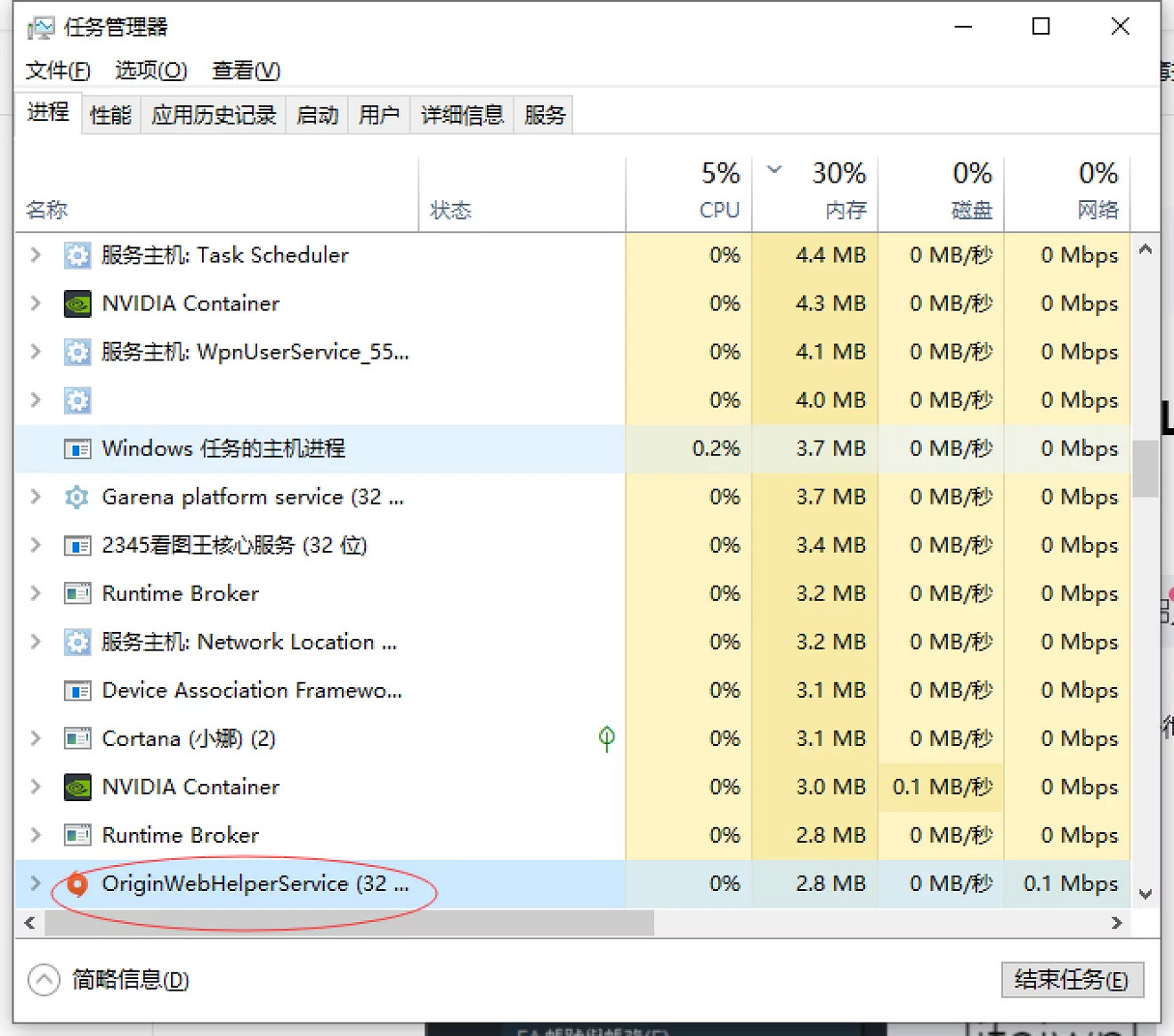
Task: Click the 2345看图王核心服务 process icon
Action: [x=77, y=545]
